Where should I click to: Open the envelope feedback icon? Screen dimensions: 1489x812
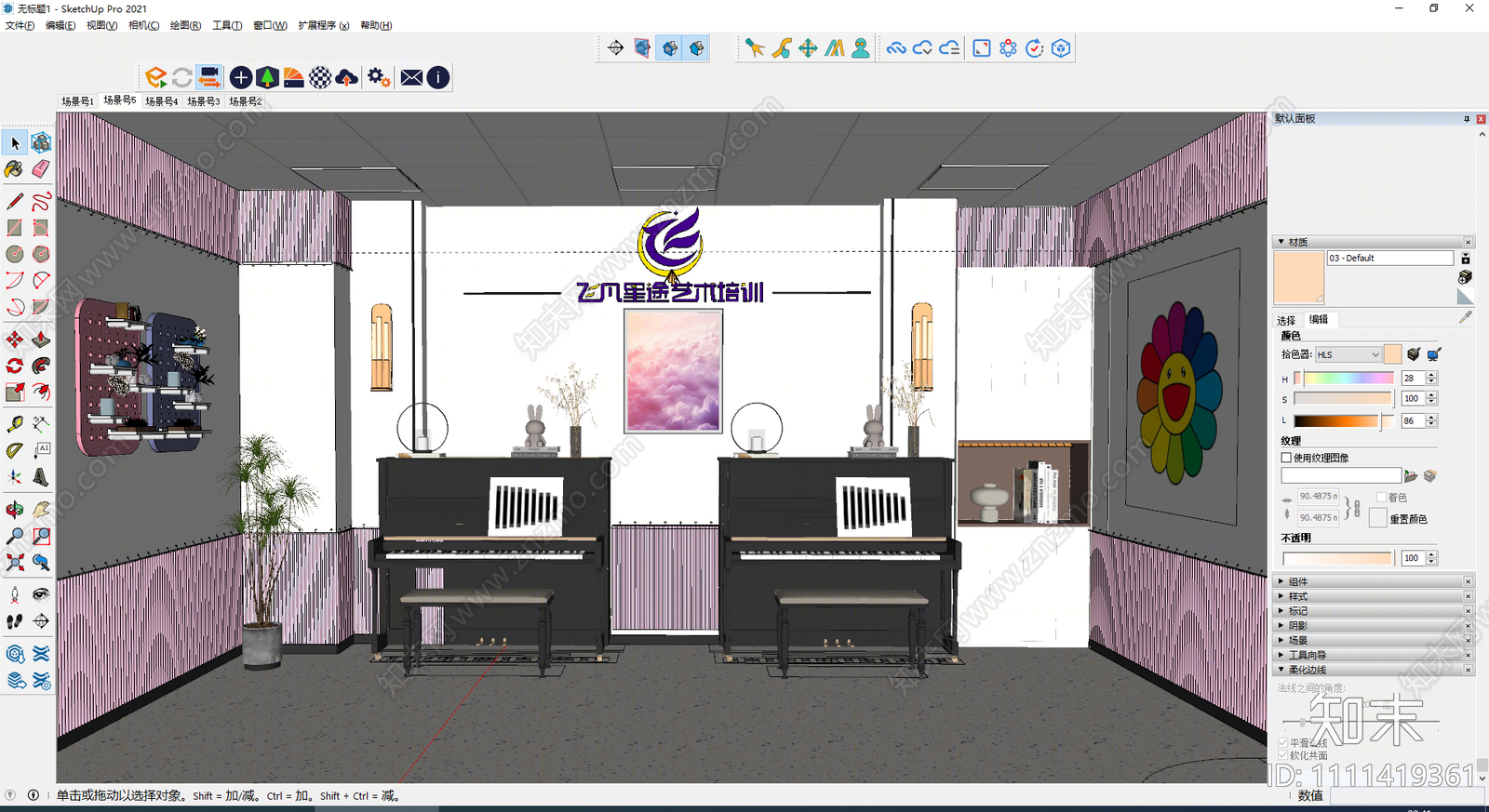tap(411, 77)
